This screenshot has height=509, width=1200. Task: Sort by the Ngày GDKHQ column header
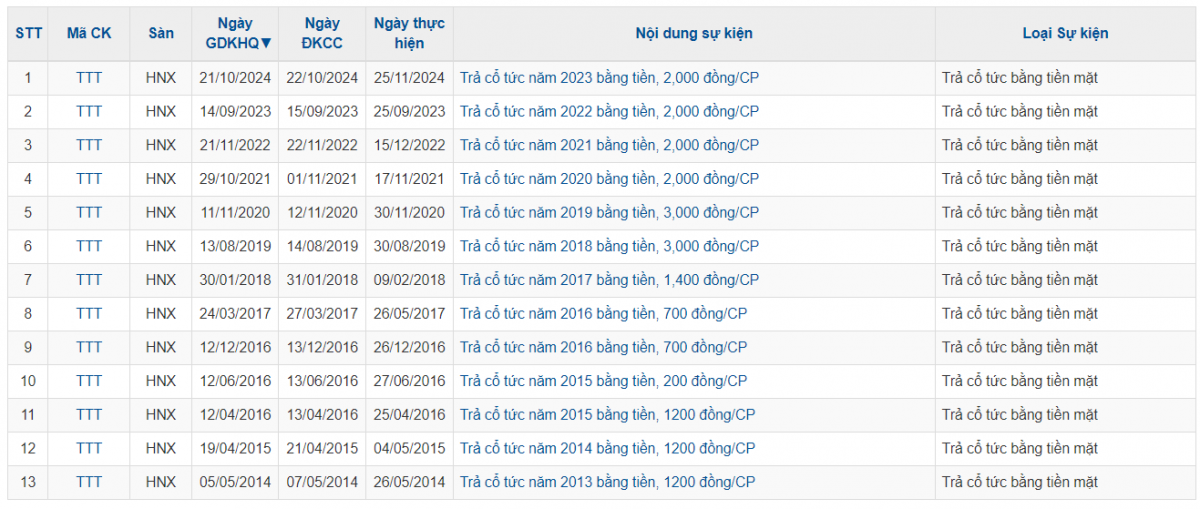point(237,33)
